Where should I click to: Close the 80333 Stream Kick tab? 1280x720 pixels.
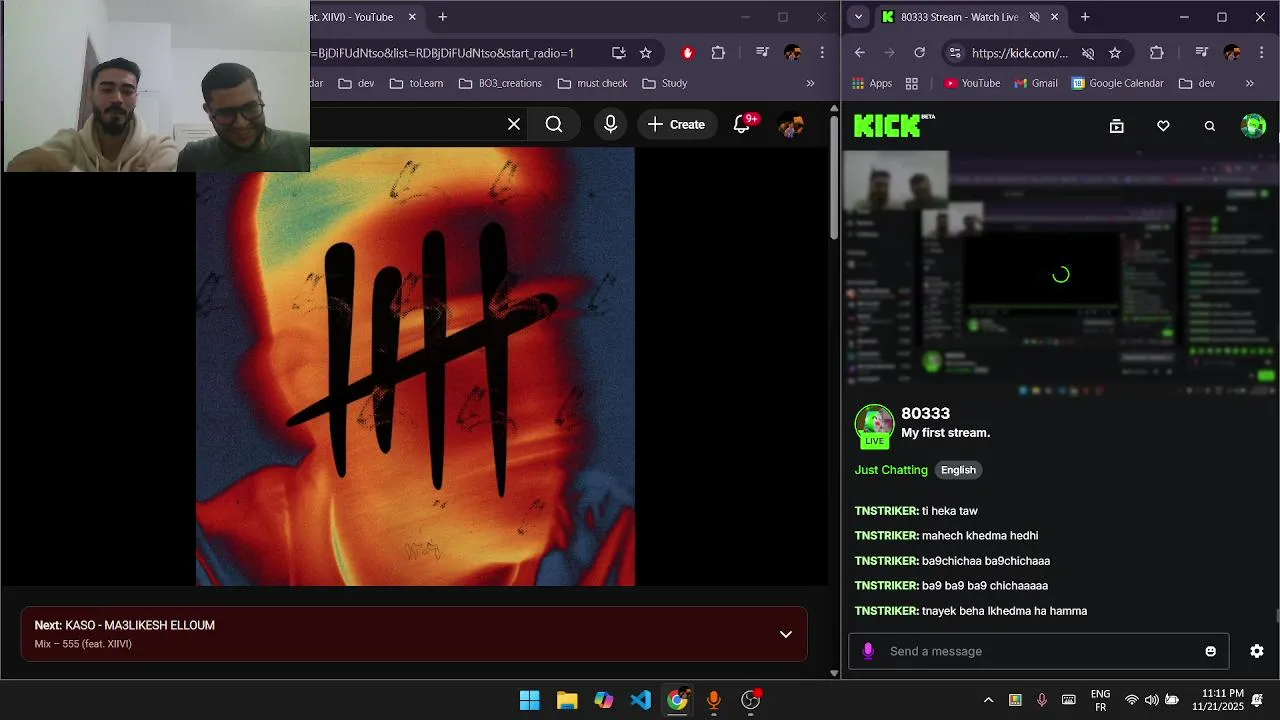point(1054,17)
